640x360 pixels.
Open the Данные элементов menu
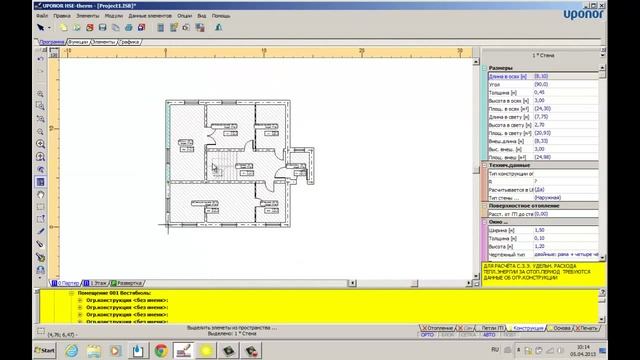click(x=150, y=16)
